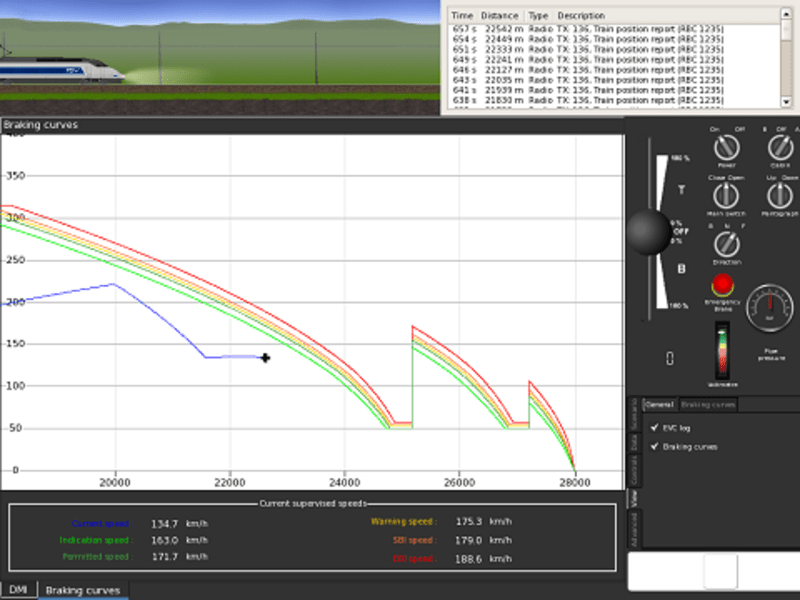Sort log by Time column header

coord(462,16)
